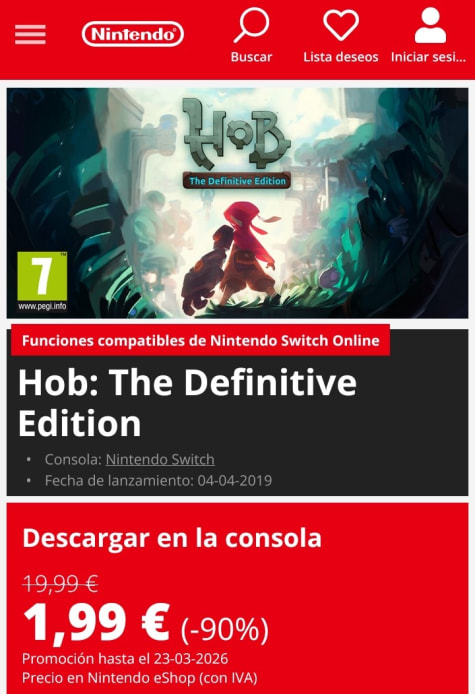Click the PEGI 7 rating badge

click(x=42, y=281)
